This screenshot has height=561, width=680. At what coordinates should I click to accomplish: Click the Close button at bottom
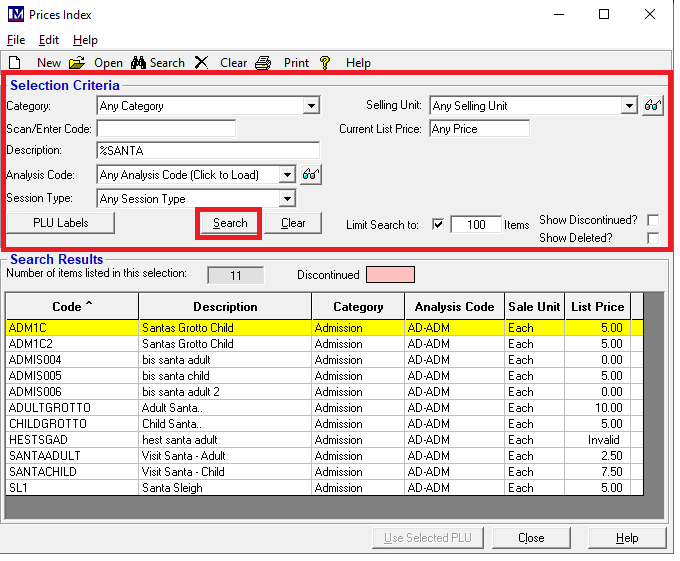coord(531,538)
